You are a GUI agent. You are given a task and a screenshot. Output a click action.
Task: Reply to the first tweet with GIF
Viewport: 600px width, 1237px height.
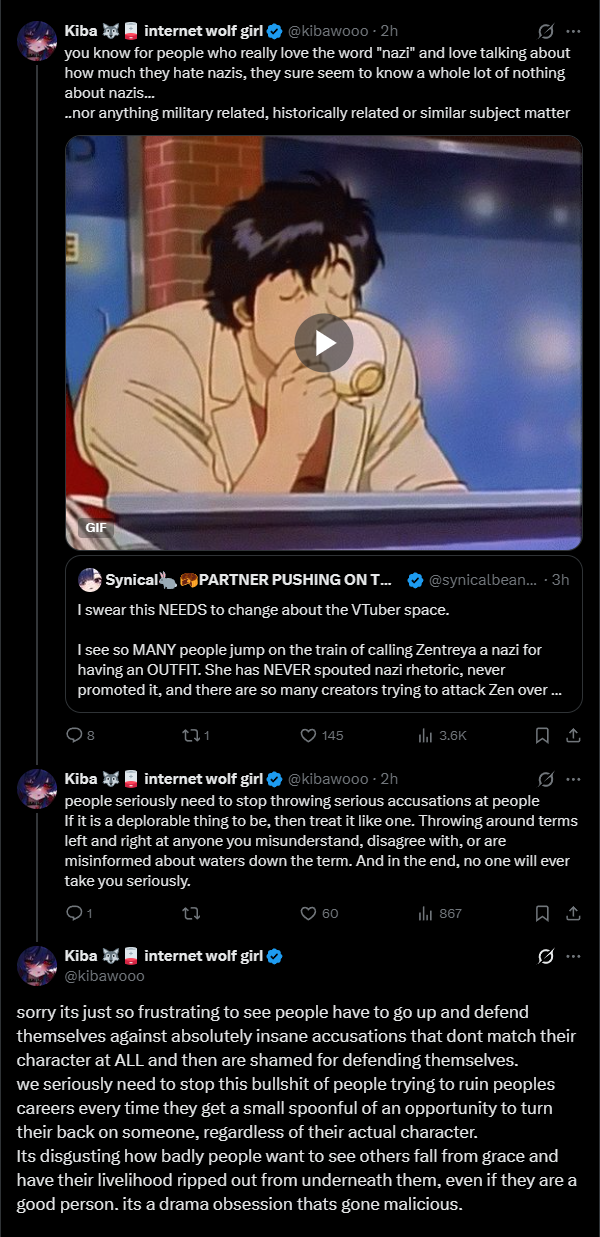coord(73,735)
